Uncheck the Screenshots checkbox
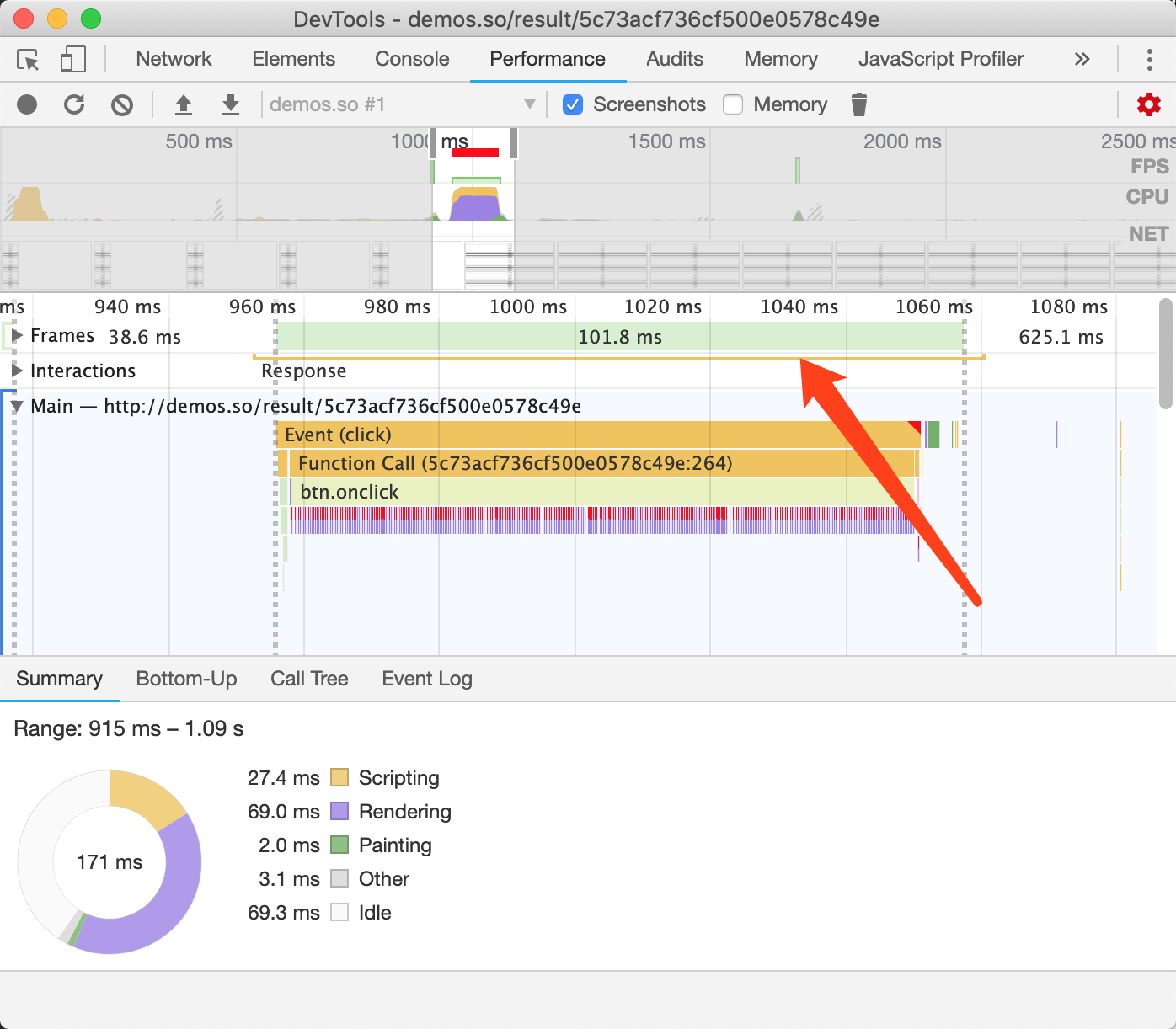The width and height of the screenshot is (1176, 1029). [573, 104]
